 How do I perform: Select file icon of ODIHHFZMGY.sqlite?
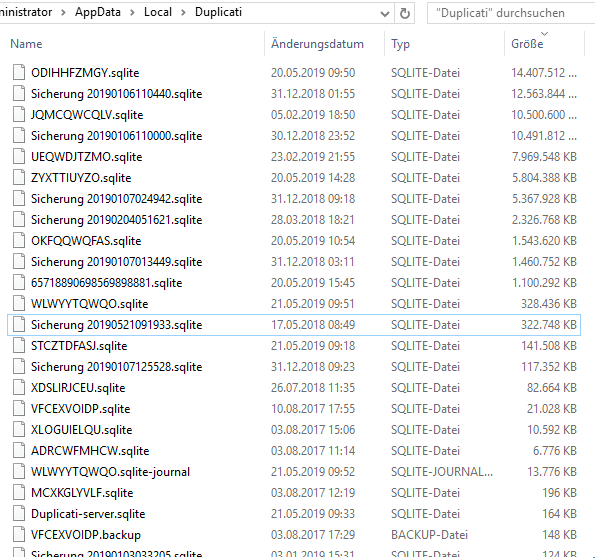[x=19, y=73]
